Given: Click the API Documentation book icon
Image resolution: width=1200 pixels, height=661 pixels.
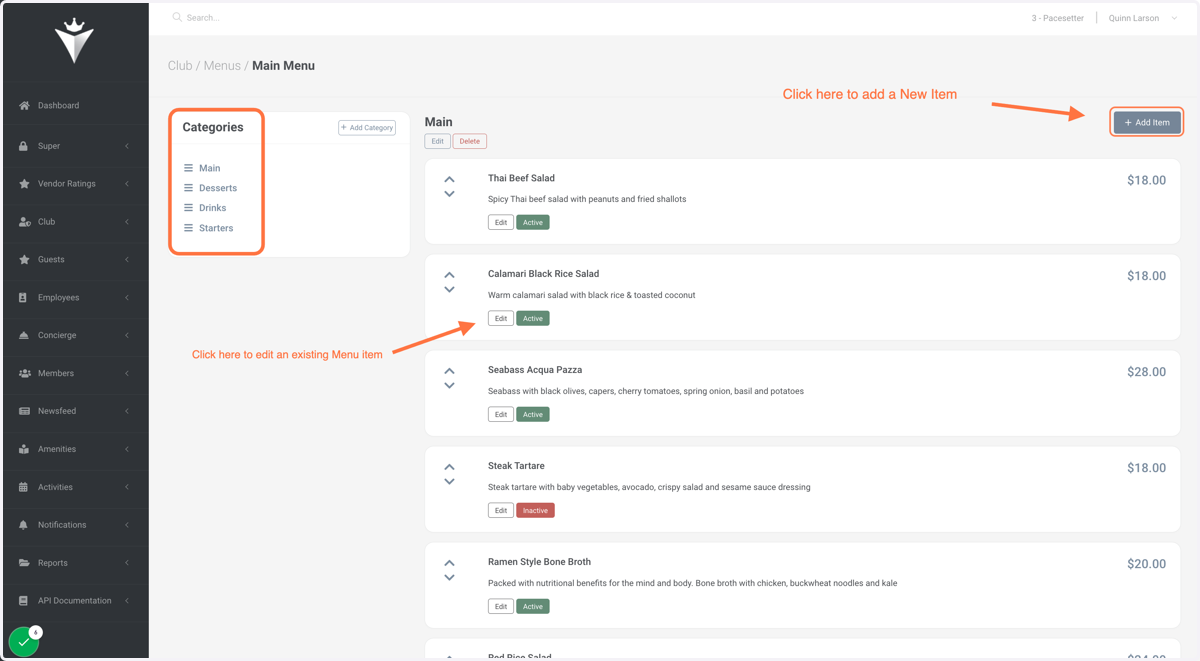Looking at the screenshot, I should pos(24,601).
